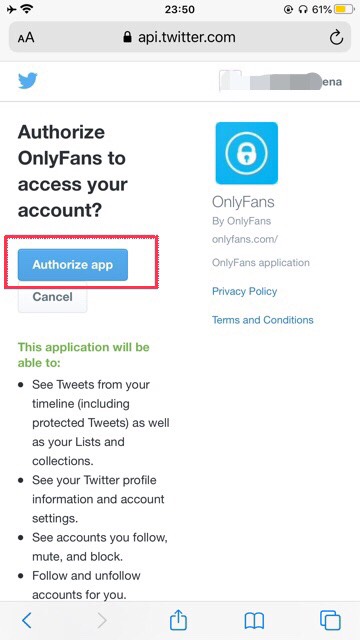Tap the battery indicator in status bar
This screenshot has width=360, height=640.
pos(344,9)
